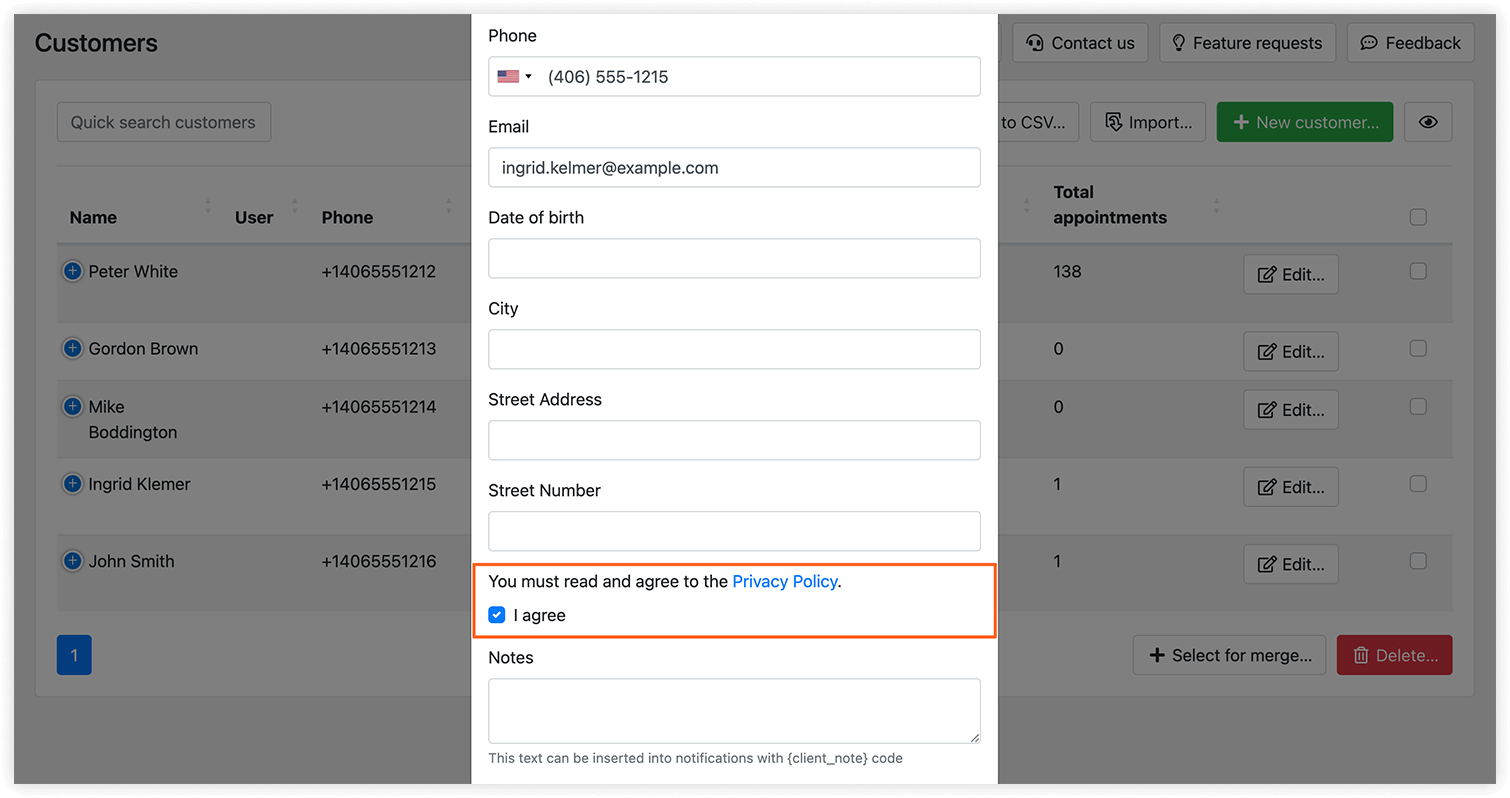Sort by User column arrows

click(295, 205)
